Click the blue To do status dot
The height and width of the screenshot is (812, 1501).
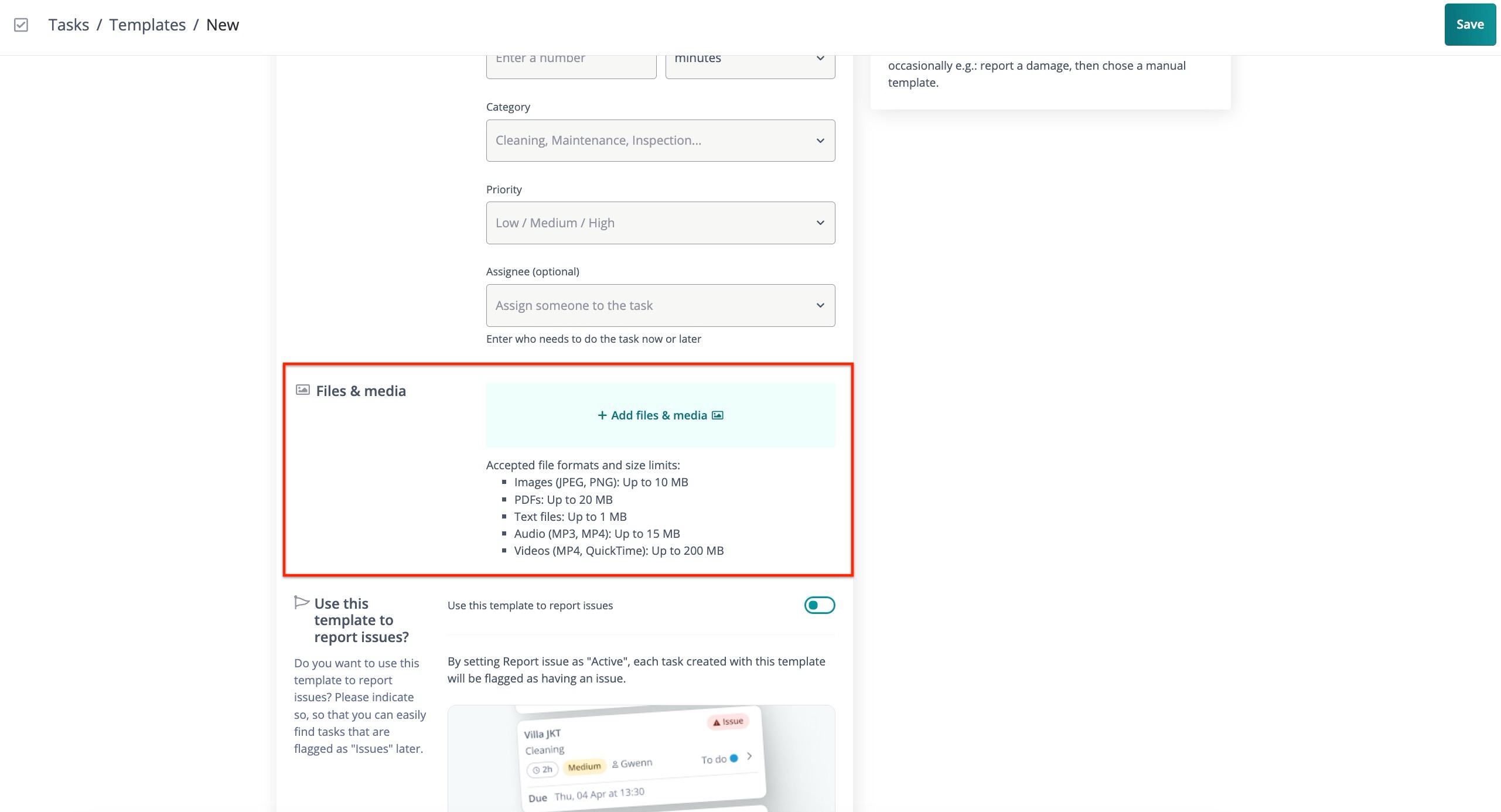click(734, 758)
